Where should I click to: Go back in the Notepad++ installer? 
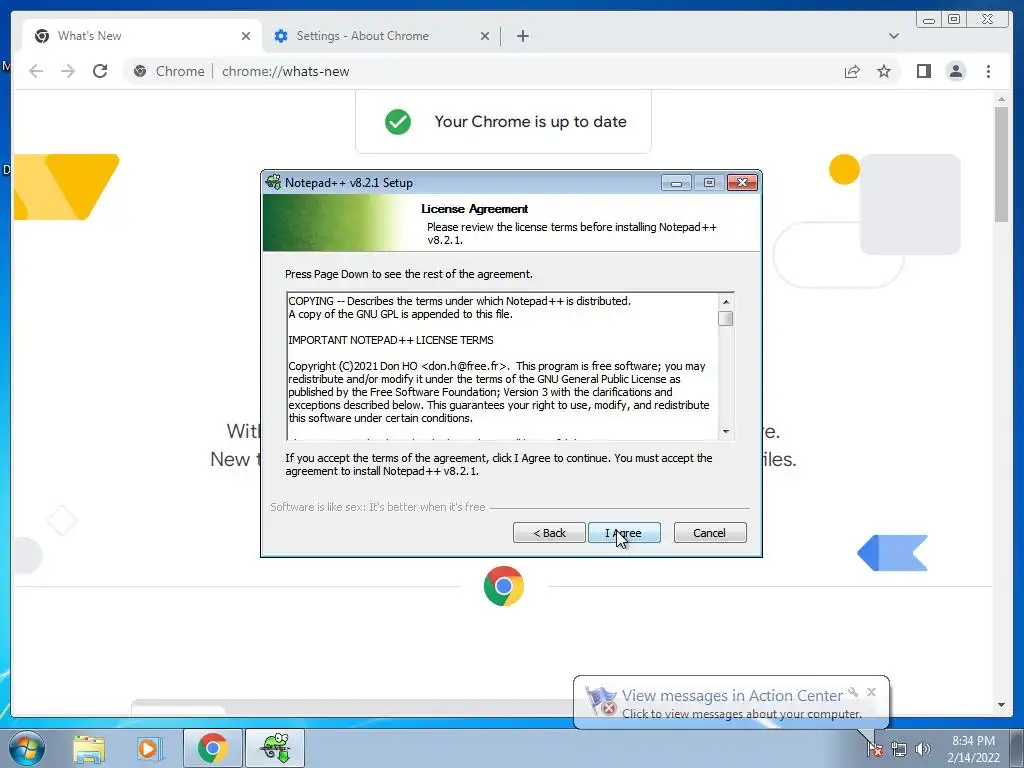[549, 533]
